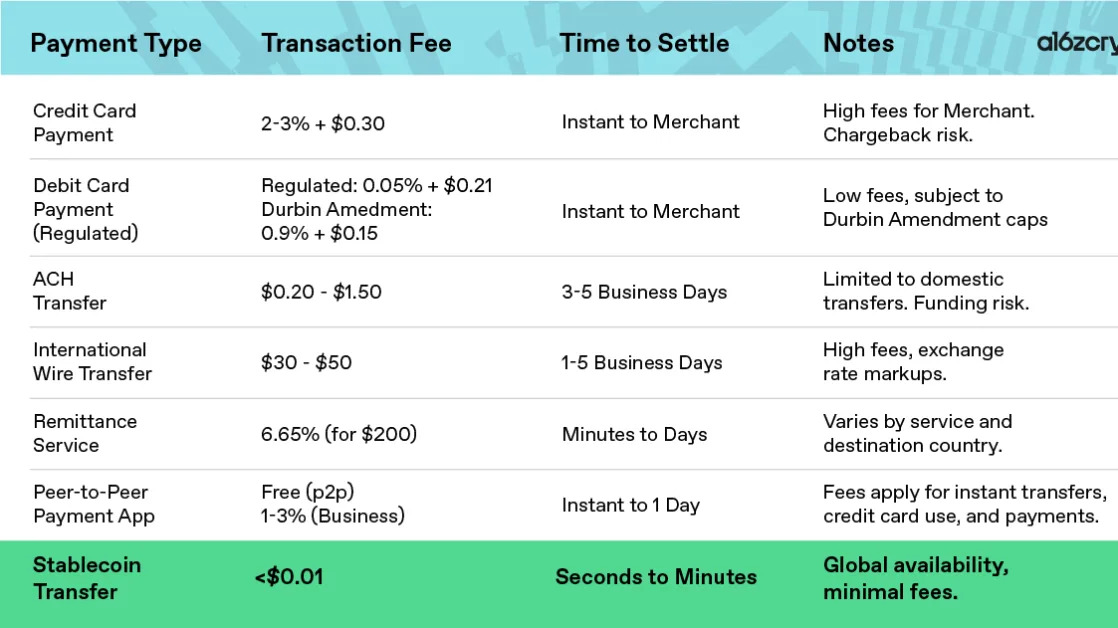Click the $0.20 - $1.50 fee cell
Viewport: 1118px width, 628px height.
[x=321, y=292]
